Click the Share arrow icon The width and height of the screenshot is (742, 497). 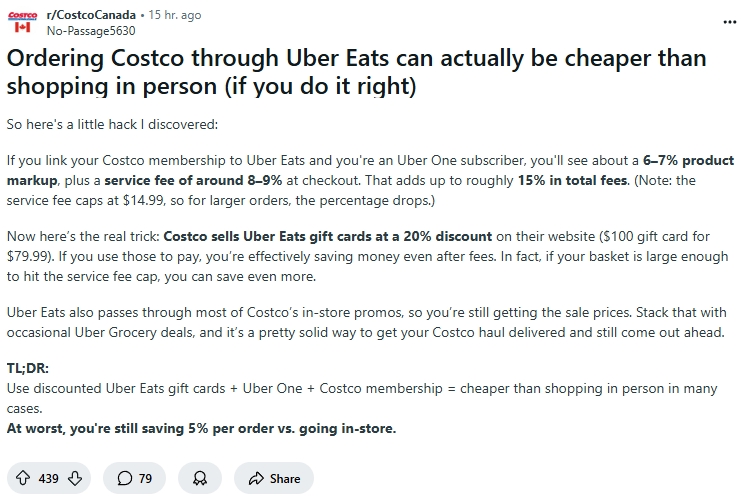click(x=256, y=478)
